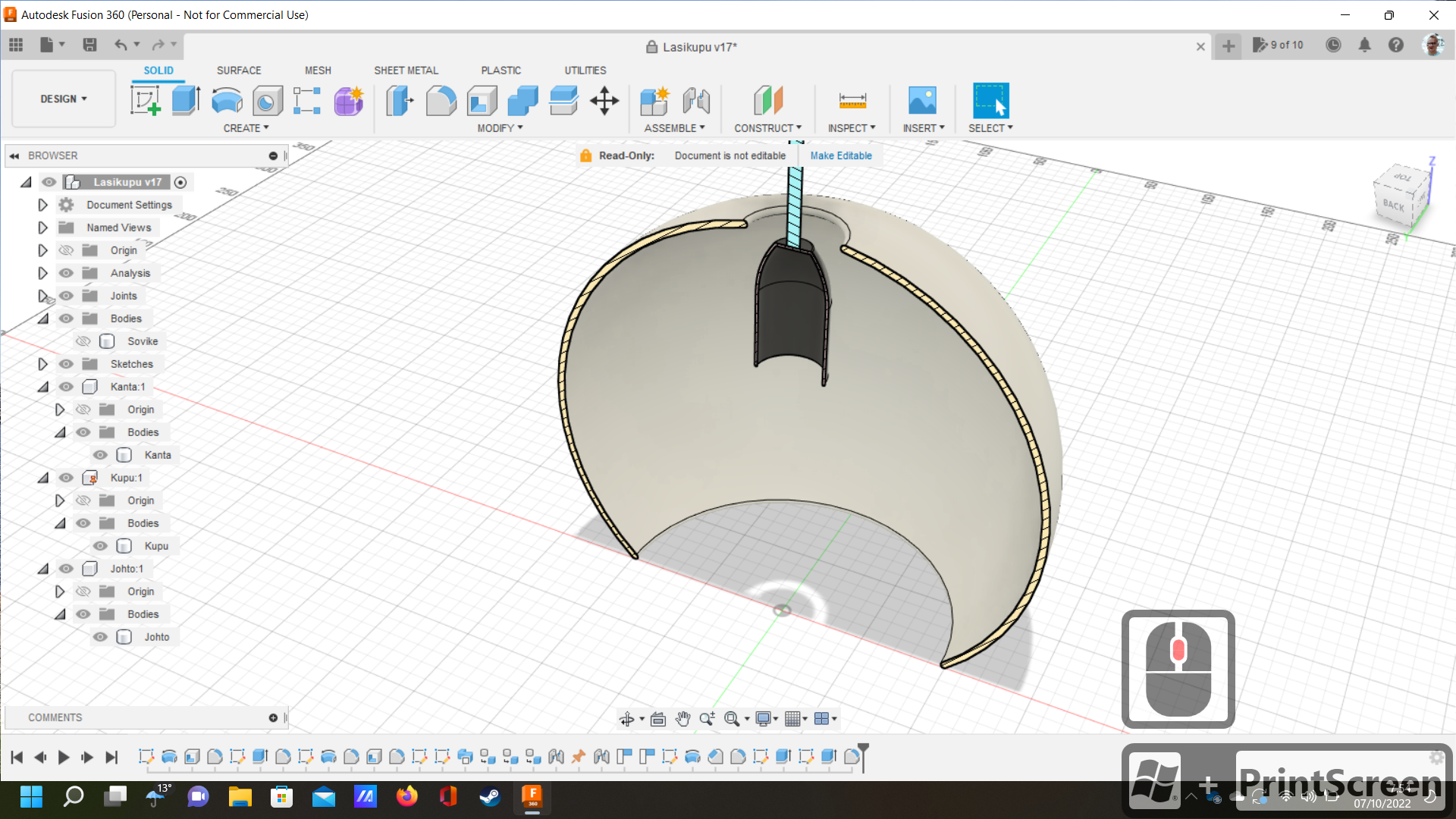Select the Press Pull tool

(x=400, y=100)
